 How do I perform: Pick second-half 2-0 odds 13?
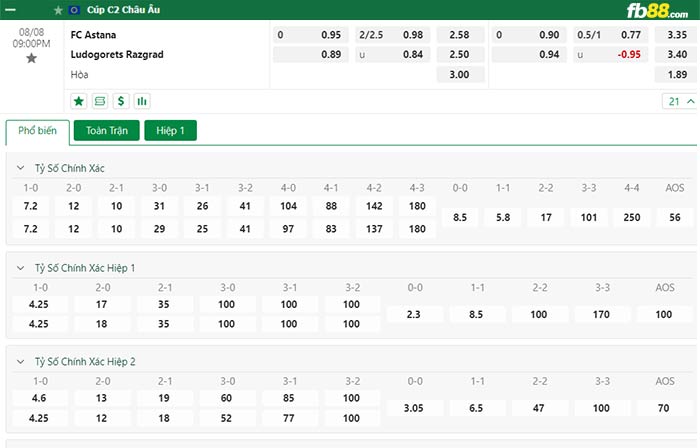point(102,398)
